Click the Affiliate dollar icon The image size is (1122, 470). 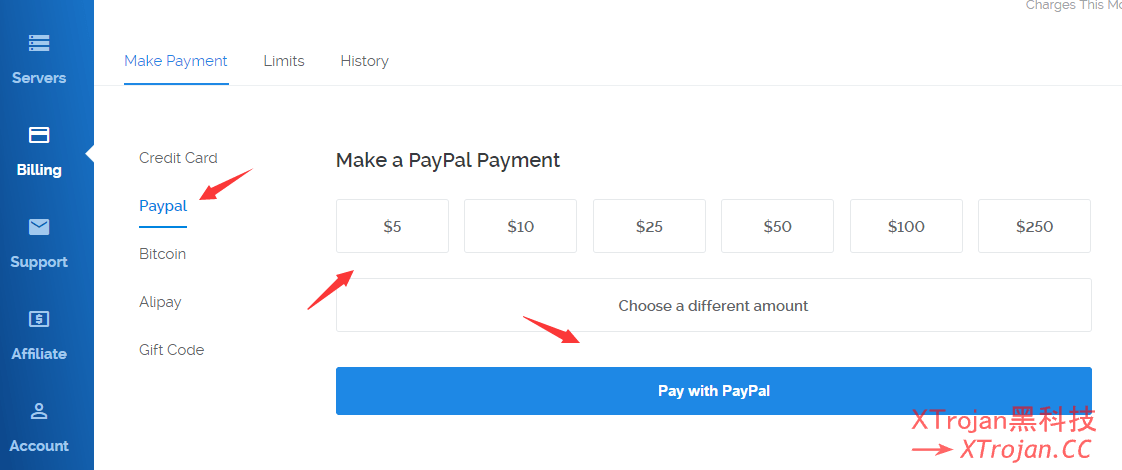(x=39, y=319)
